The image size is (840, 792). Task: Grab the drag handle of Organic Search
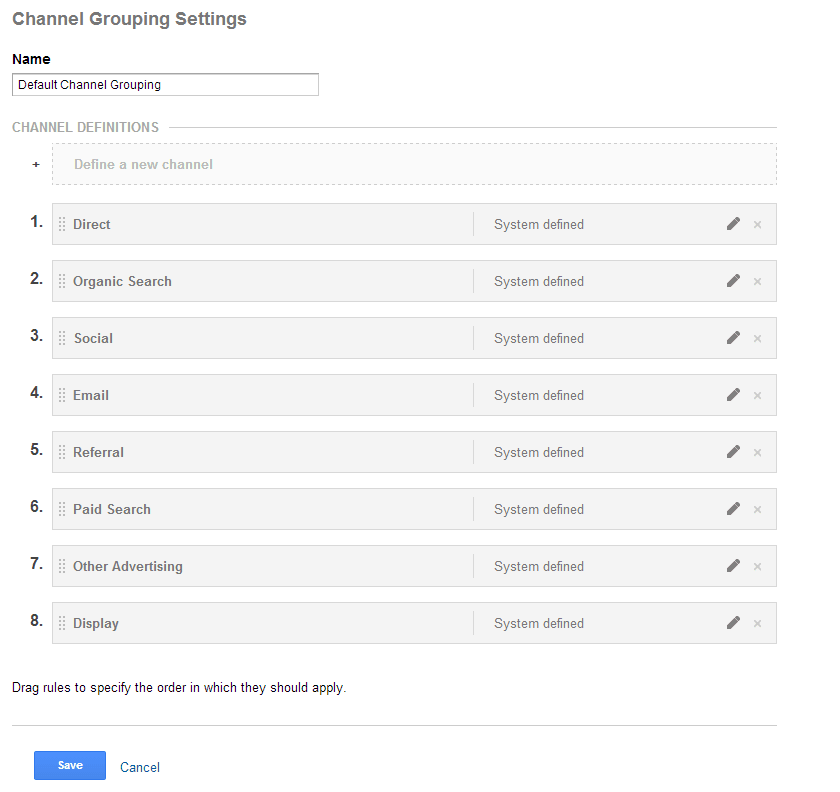pos(62,281)
